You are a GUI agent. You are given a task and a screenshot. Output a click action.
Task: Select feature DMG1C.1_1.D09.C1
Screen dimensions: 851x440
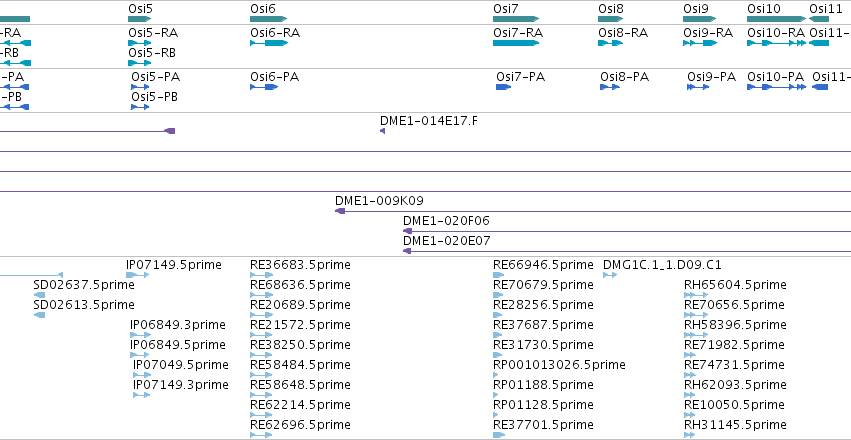(x=610, y=275)
